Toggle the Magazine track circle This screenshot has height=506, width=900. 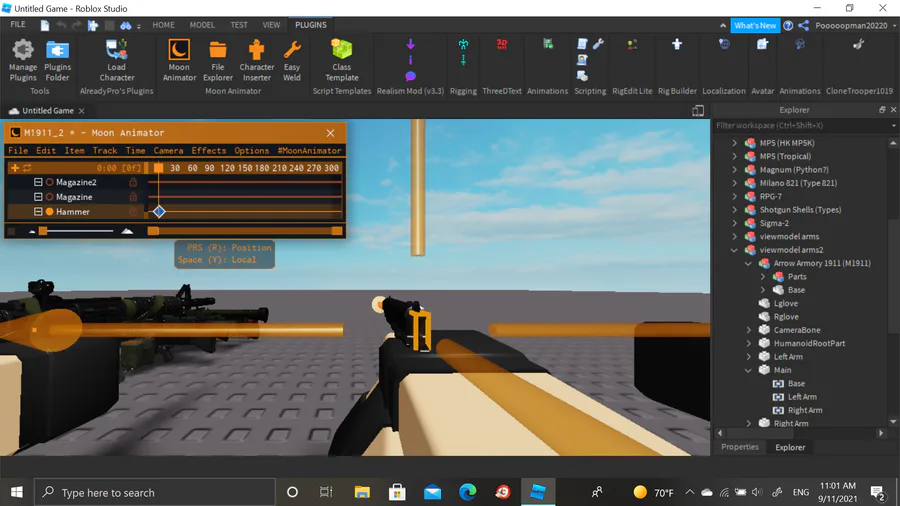point(50,197)
